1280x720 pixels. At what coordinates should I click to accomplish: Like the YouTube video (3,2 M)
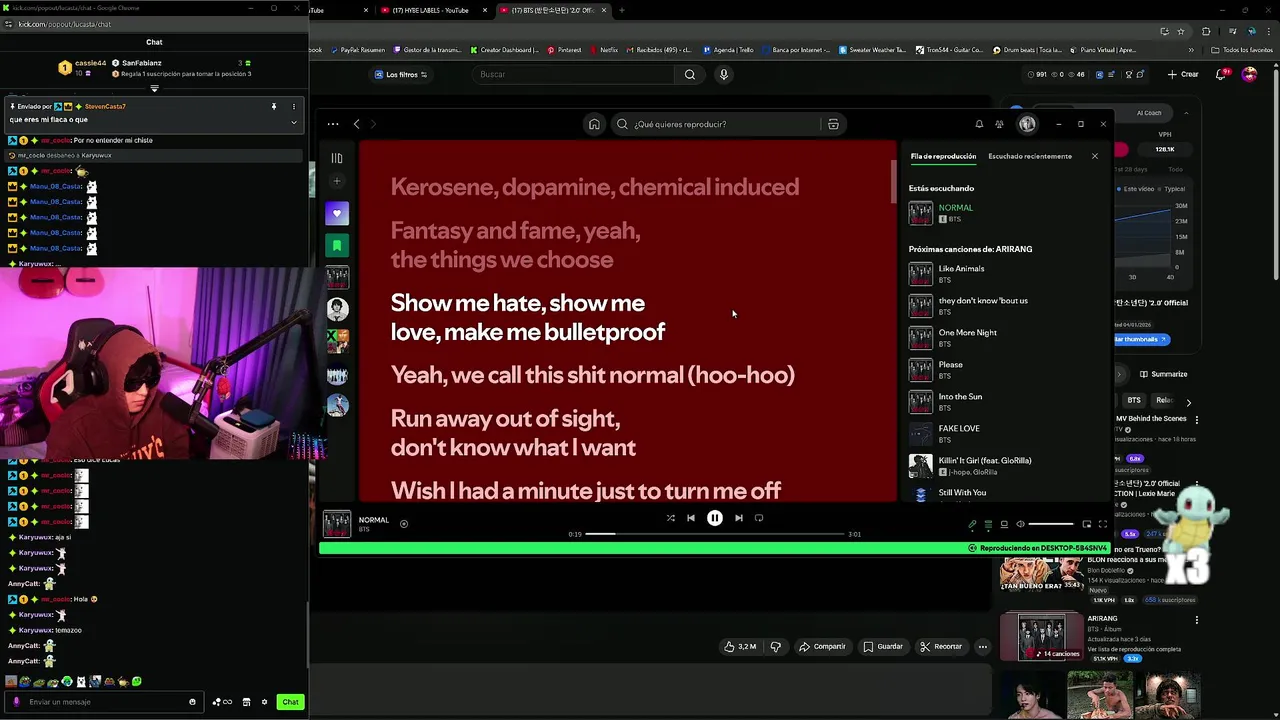(x=740, y=647)
